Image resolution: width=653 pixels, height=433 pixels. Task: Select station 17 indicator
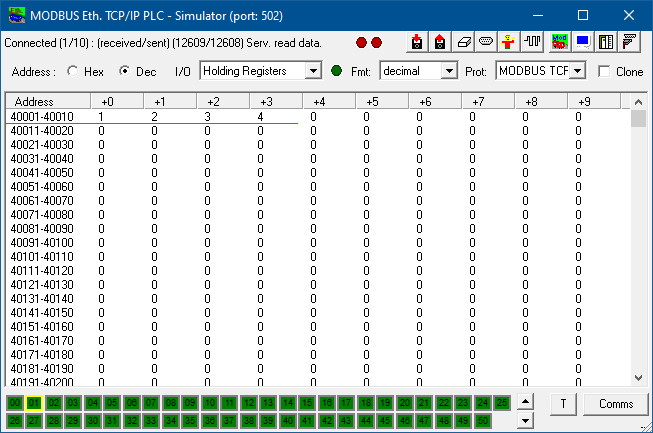(x=346, y=403)
